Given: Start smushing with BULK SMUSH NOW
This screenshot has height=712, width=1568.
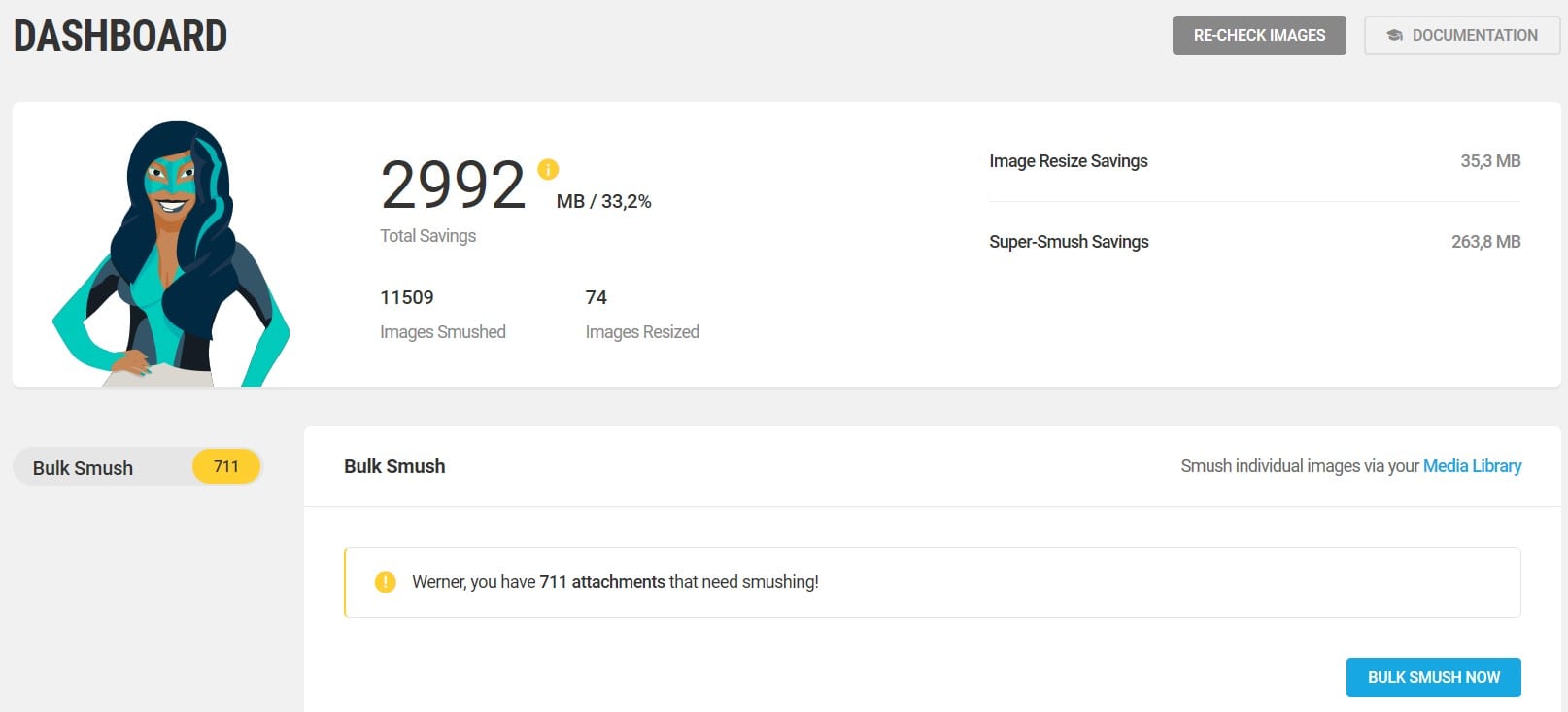Looking at the screenshot, I should click(x=1433, y=677).
